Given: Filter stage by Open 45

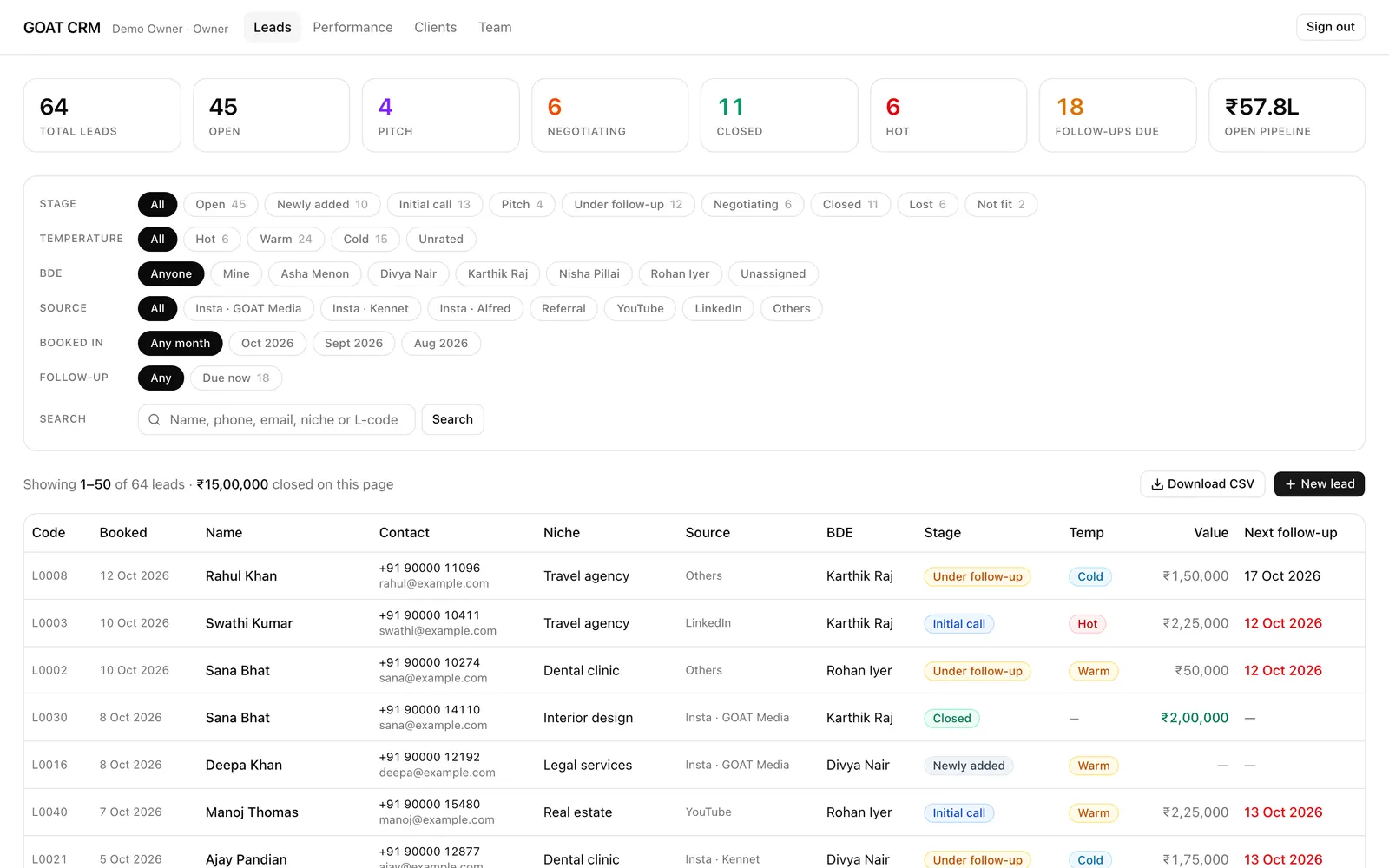Looking at the screenshot, I should click(221, 205).
